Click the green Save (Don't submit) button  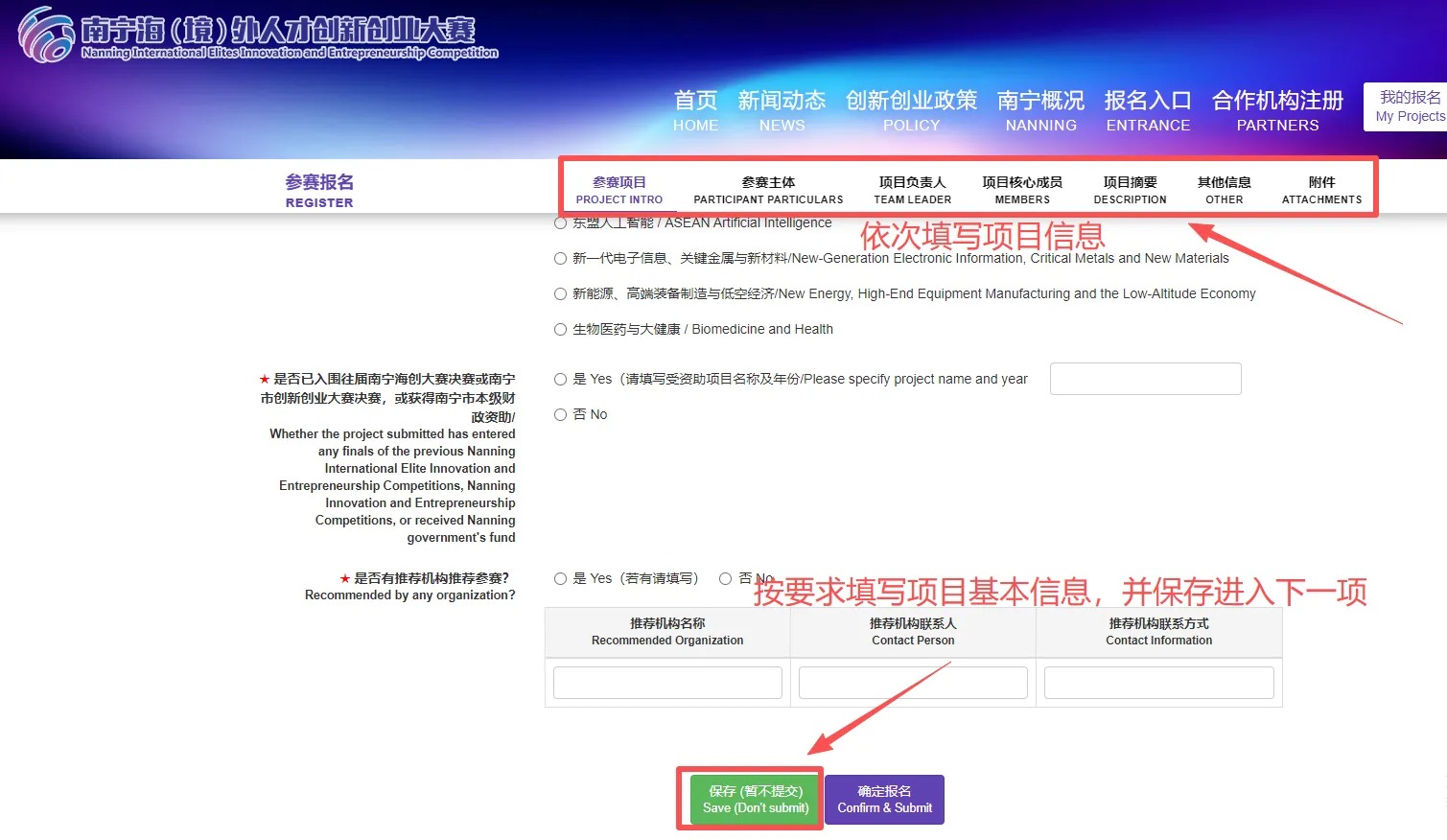tap(756, 800)
